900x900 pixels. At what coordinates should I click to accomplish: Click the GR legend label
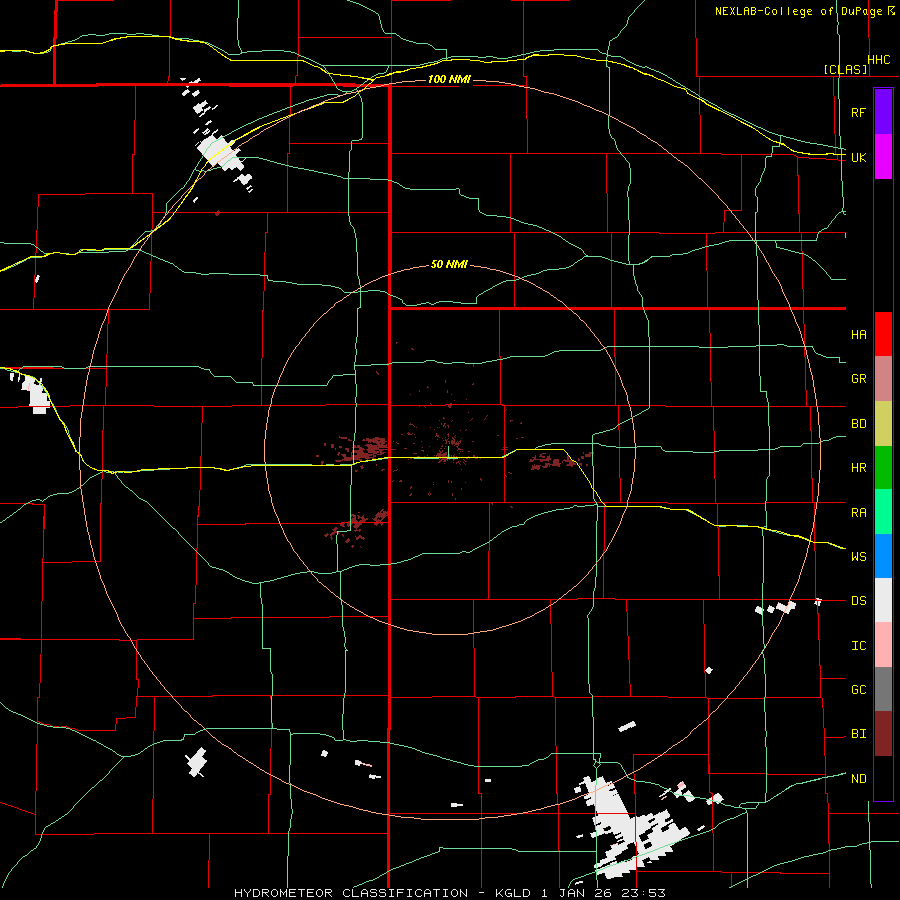click(x=858, y=379)
